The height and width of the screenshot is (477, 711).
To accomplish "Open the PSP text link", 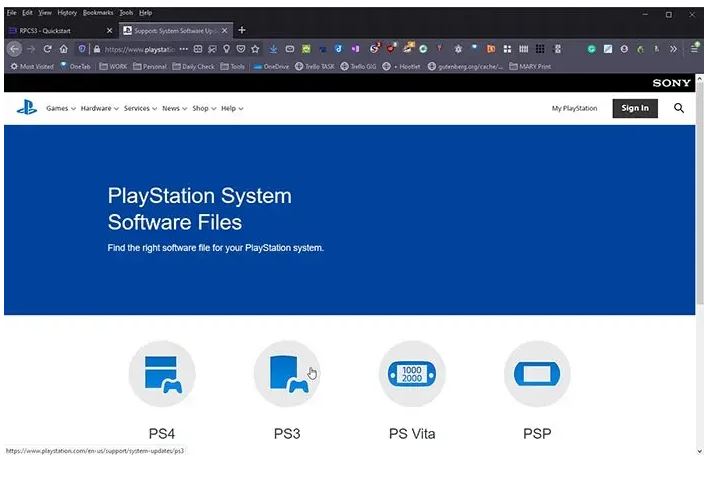I will tap(537, 433).
